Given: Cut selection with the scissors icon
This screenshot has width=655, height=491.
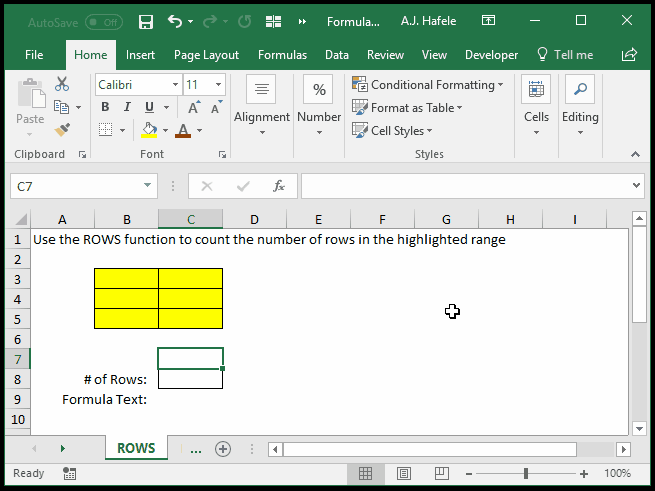Looking at the screenshot, I should (x=62, y=84).
